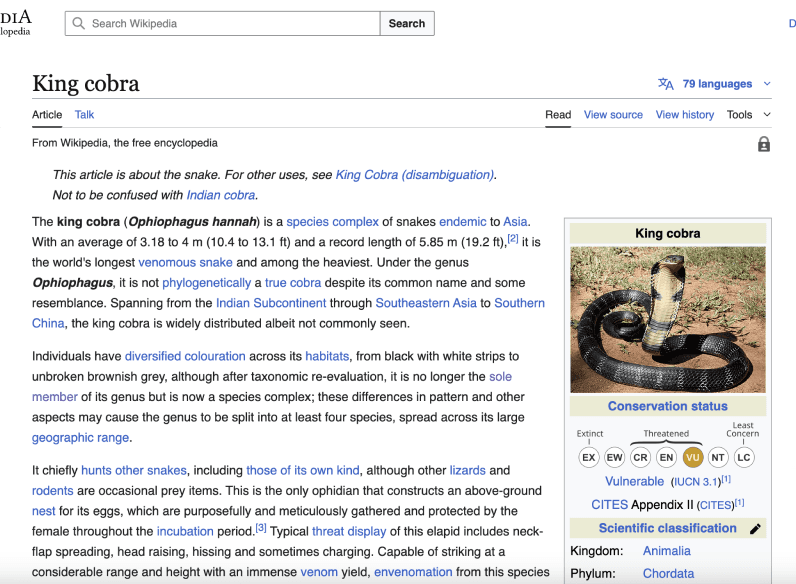
Task: Follow the threat display link
Action: (x=349, y=532)
